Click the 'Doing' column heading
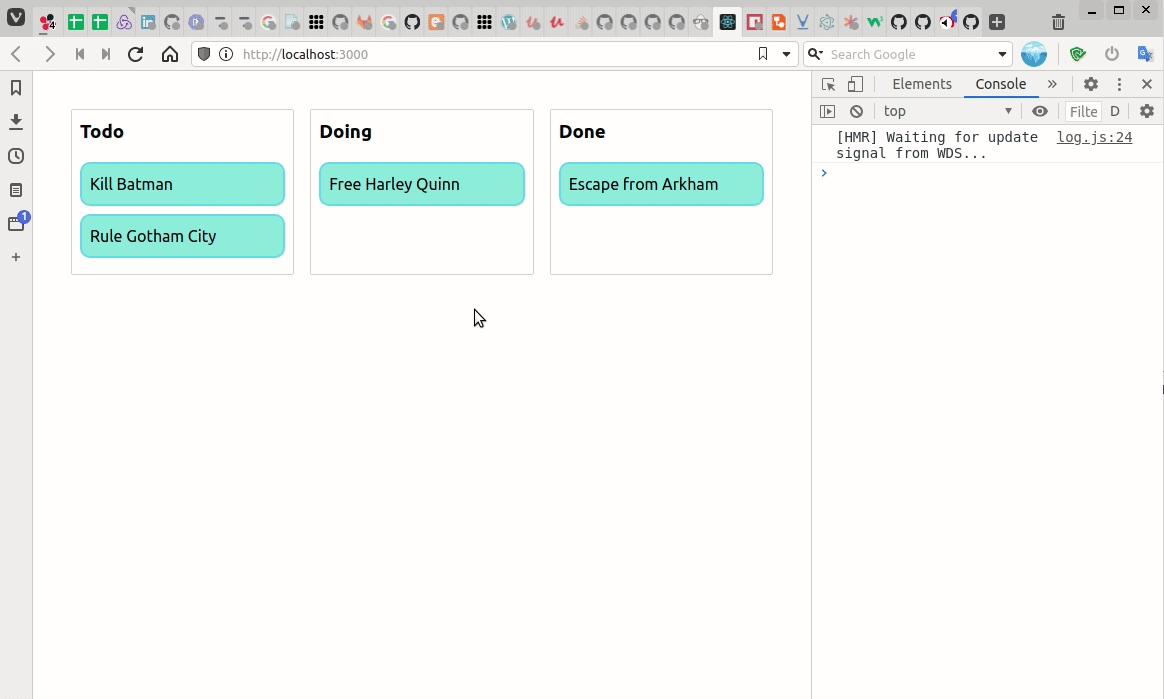 345,131
